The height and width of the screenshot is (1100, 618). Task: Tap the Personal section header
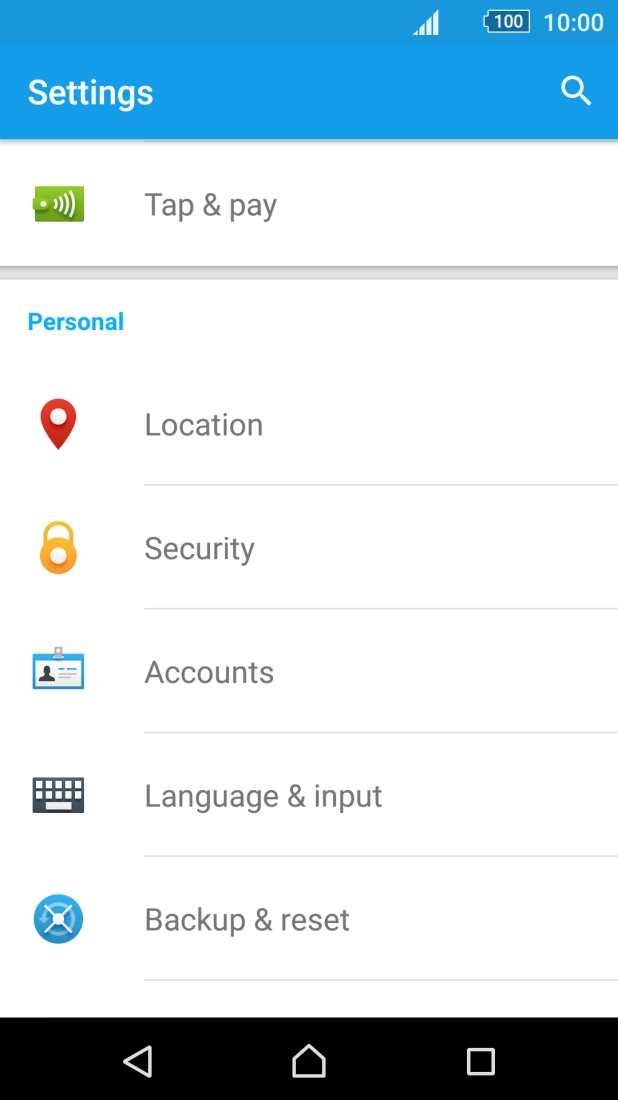[x=76, y=322]
